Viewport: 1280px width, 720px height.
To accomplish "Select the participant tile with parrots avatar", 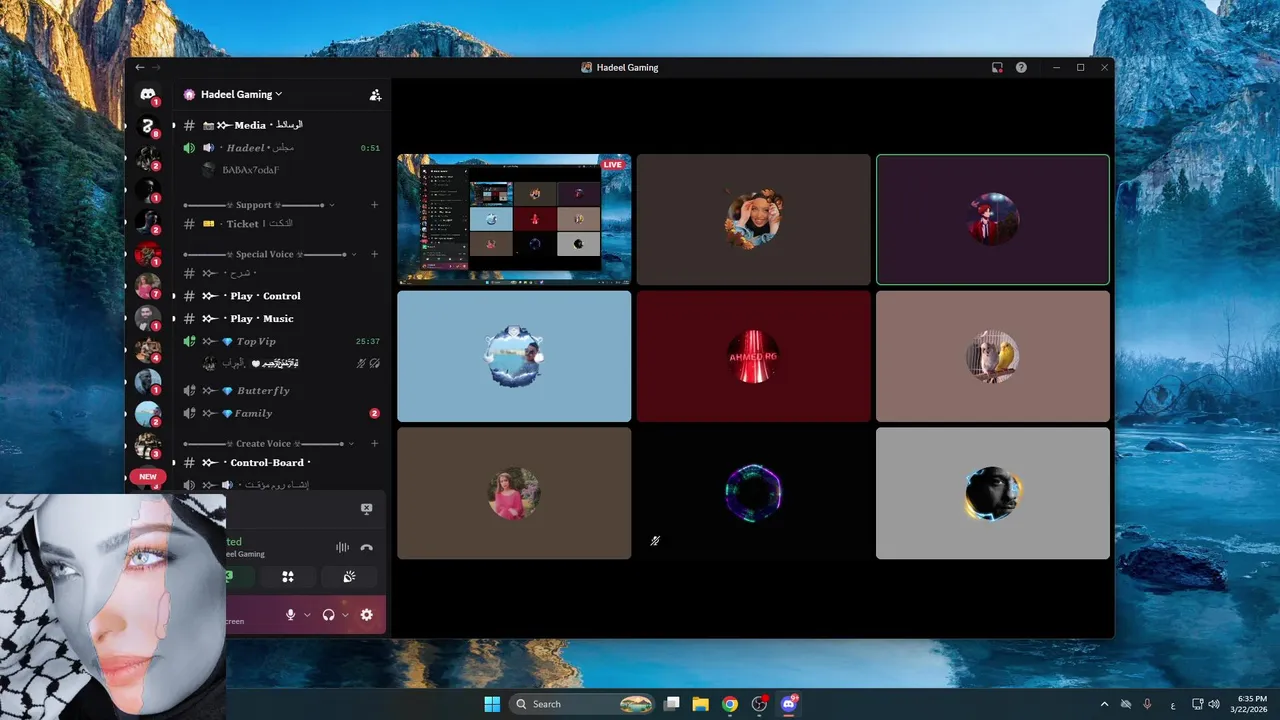I will (x=993, y=356).
